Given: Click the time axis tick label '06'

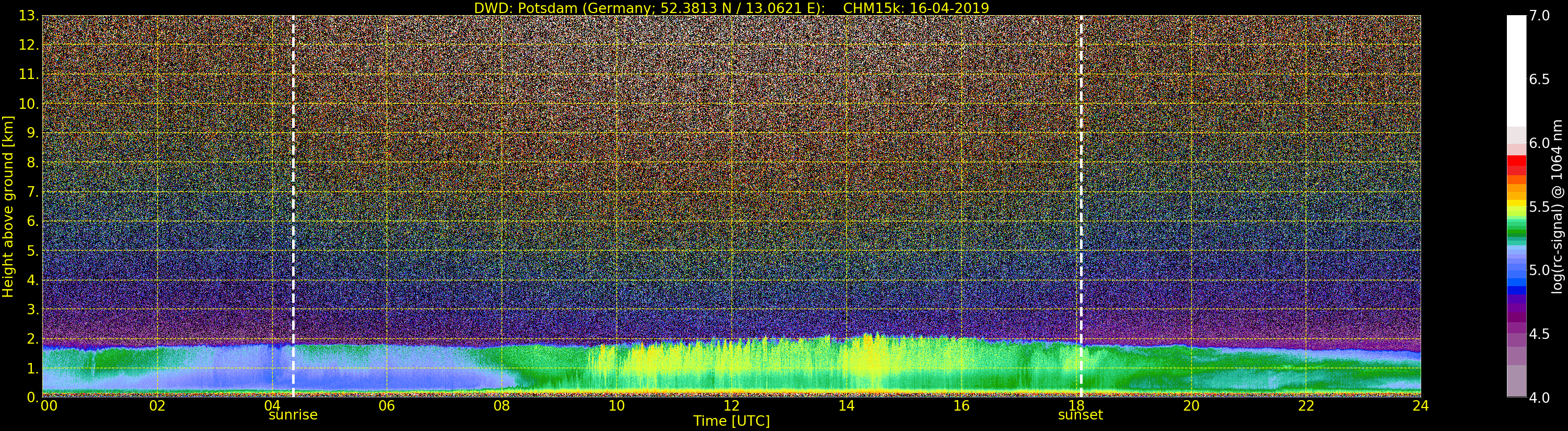Looking at the screenshot, I should point(387,406).
